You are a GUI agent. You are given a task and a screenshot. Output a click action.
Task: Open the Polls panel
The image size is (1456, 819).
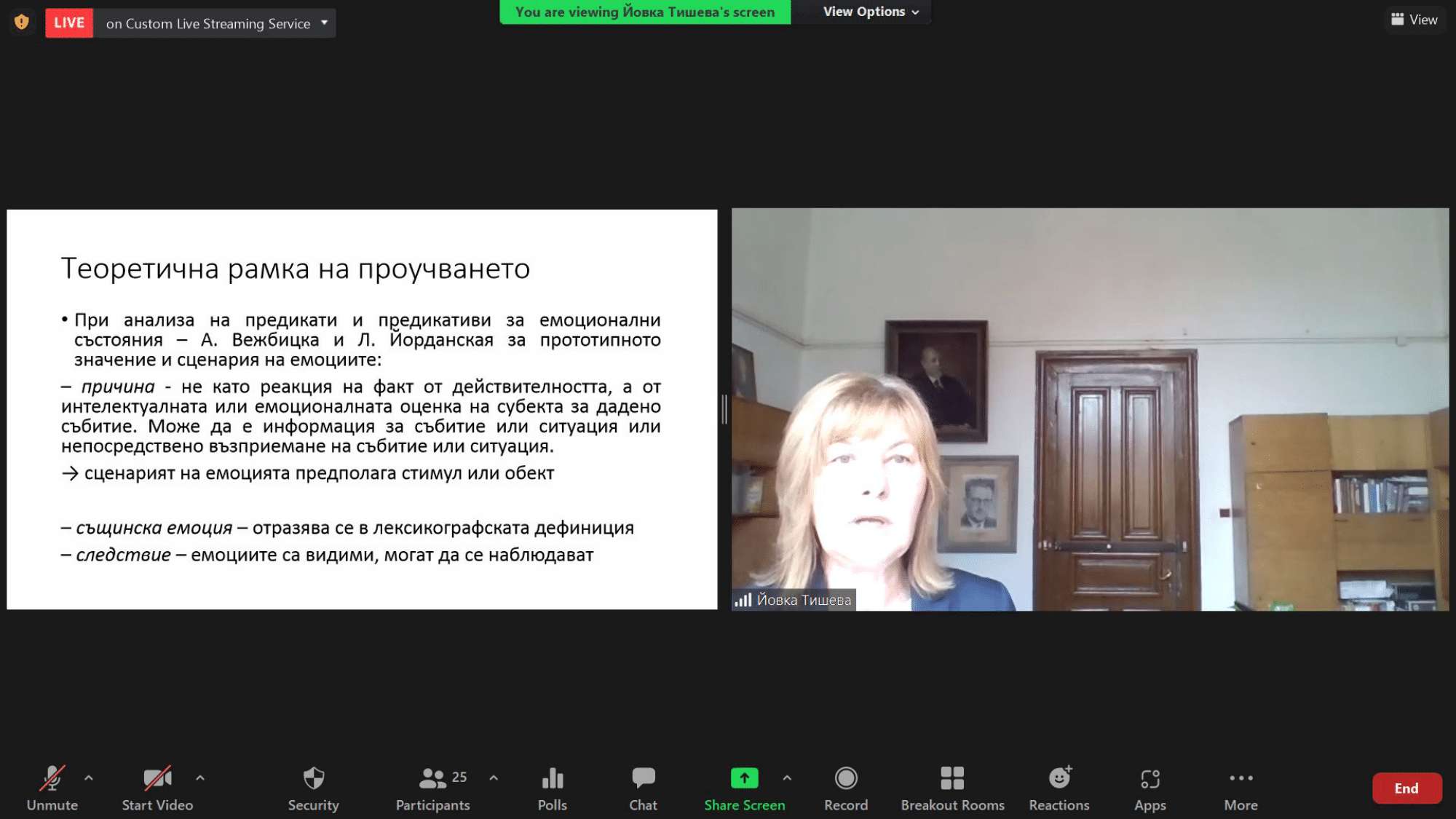[x=552, y=779]
